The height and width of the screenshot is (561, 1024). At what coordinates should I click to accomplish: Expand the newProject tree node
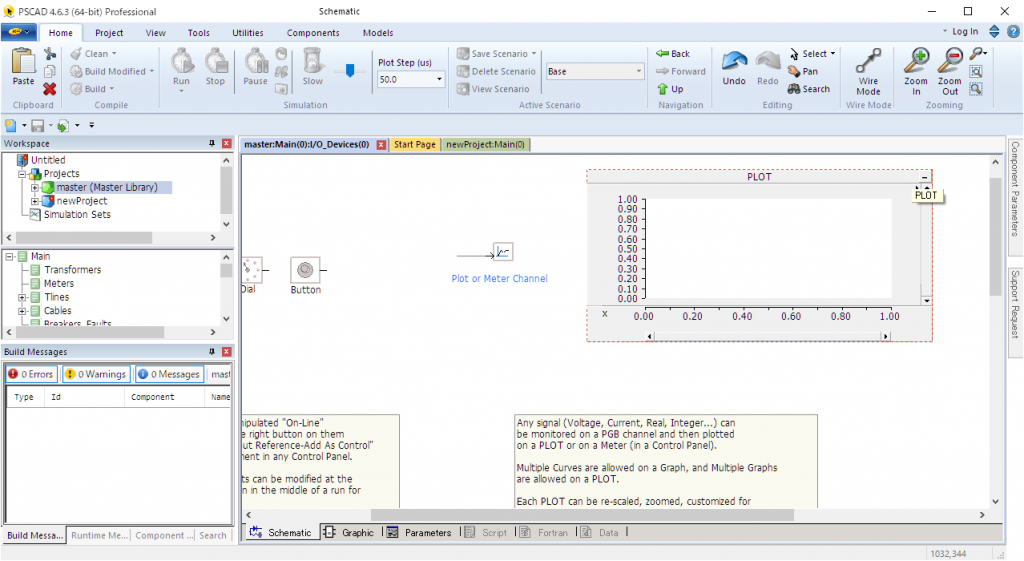[35, 201]
